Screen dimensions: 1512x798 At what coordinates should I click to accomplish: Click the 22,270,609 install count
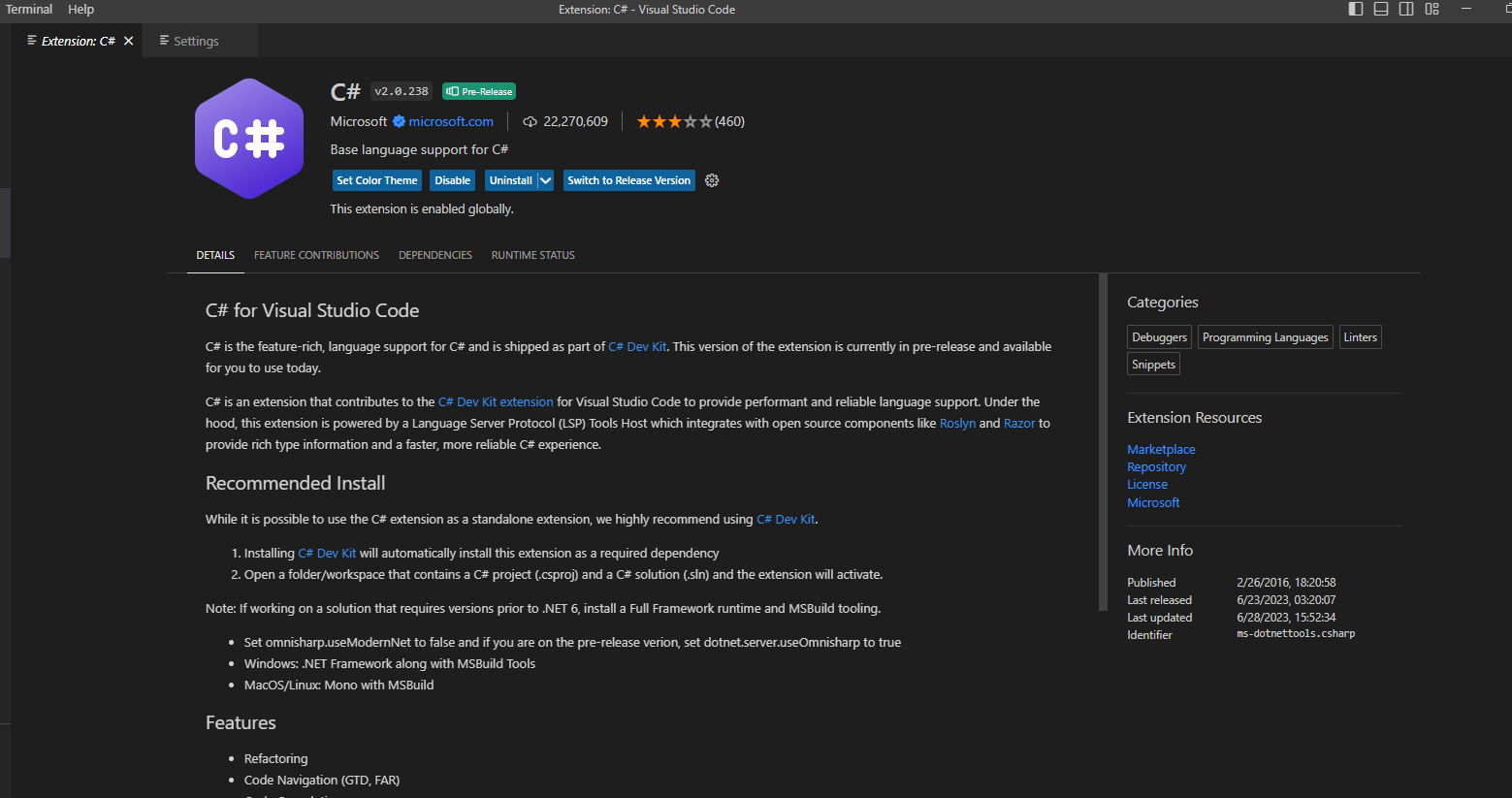pyautogui.click(x=575, y=121)
